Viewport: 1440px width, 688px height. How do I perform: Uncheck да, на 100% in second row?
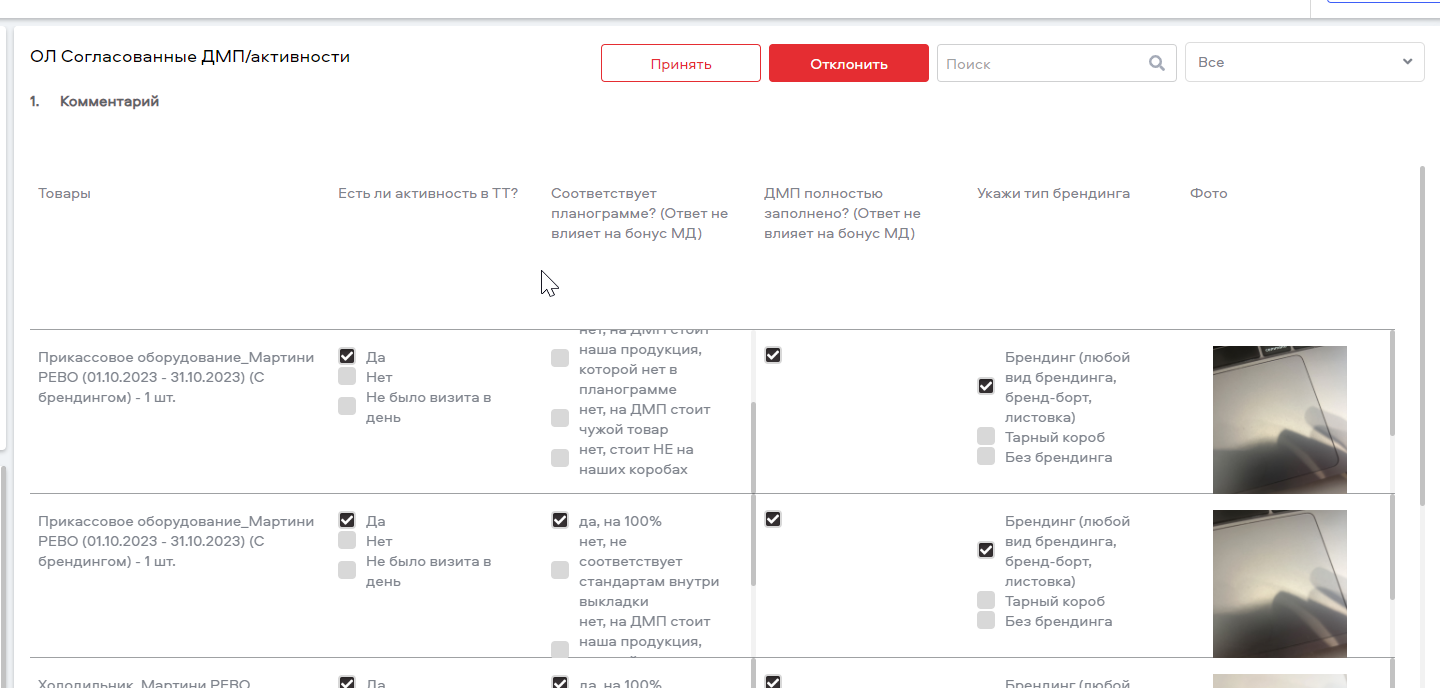click(560, 520)
